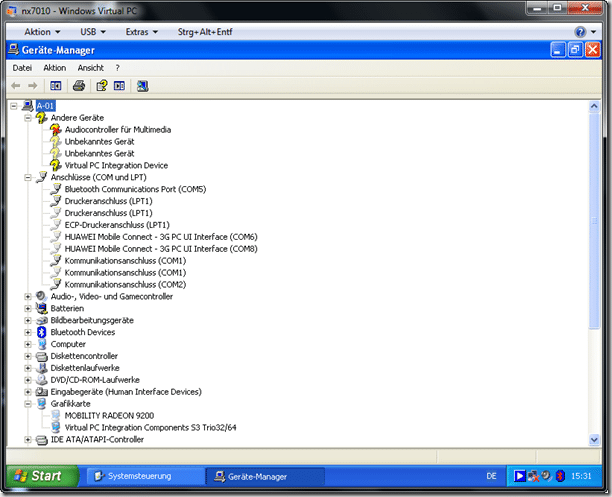Click the vertical scrollbar thumb

(x=594, y=221)
